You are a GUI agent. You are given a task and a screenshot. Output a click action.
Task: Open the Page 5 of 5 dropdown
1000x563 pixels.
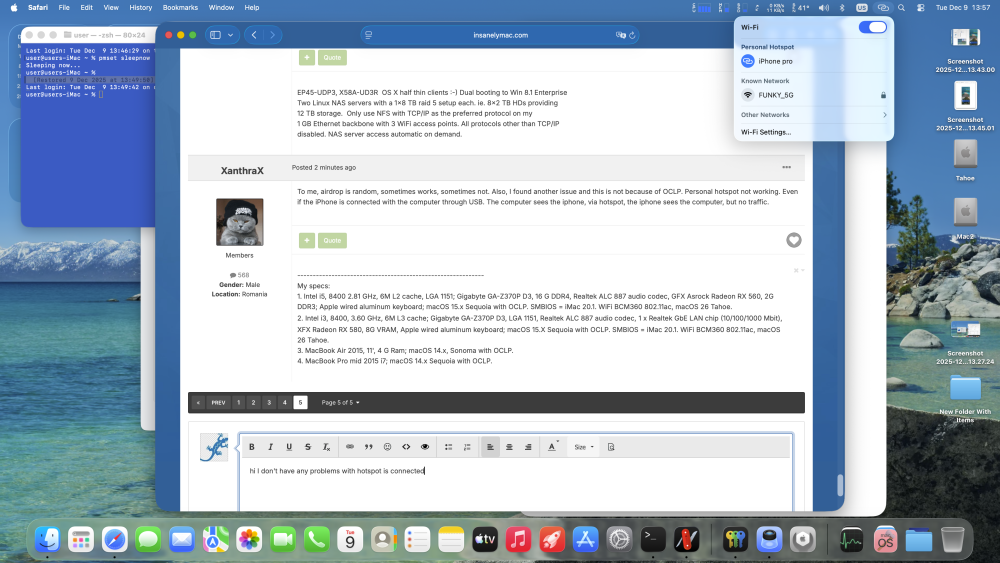[x=341, y=402]
